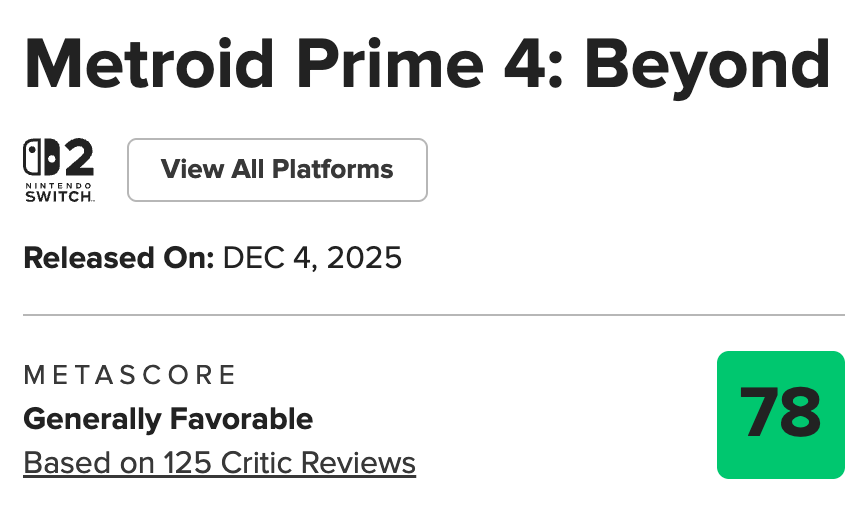Click the DEC 4, 2025 release date
Screen dimensions: 868x510
click(x=312, y=258)
